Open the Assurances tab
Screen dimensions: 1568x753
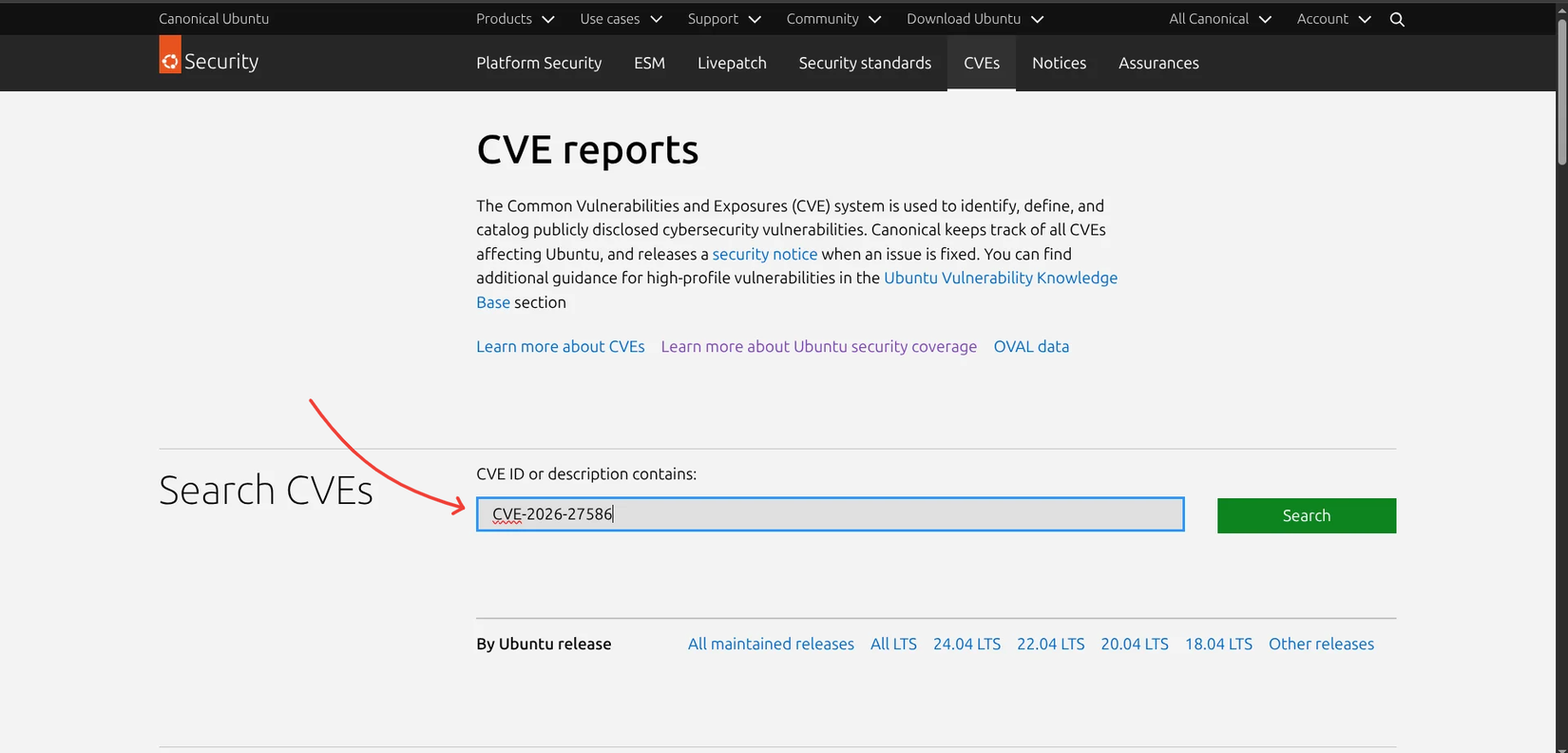coord(1158,63)
